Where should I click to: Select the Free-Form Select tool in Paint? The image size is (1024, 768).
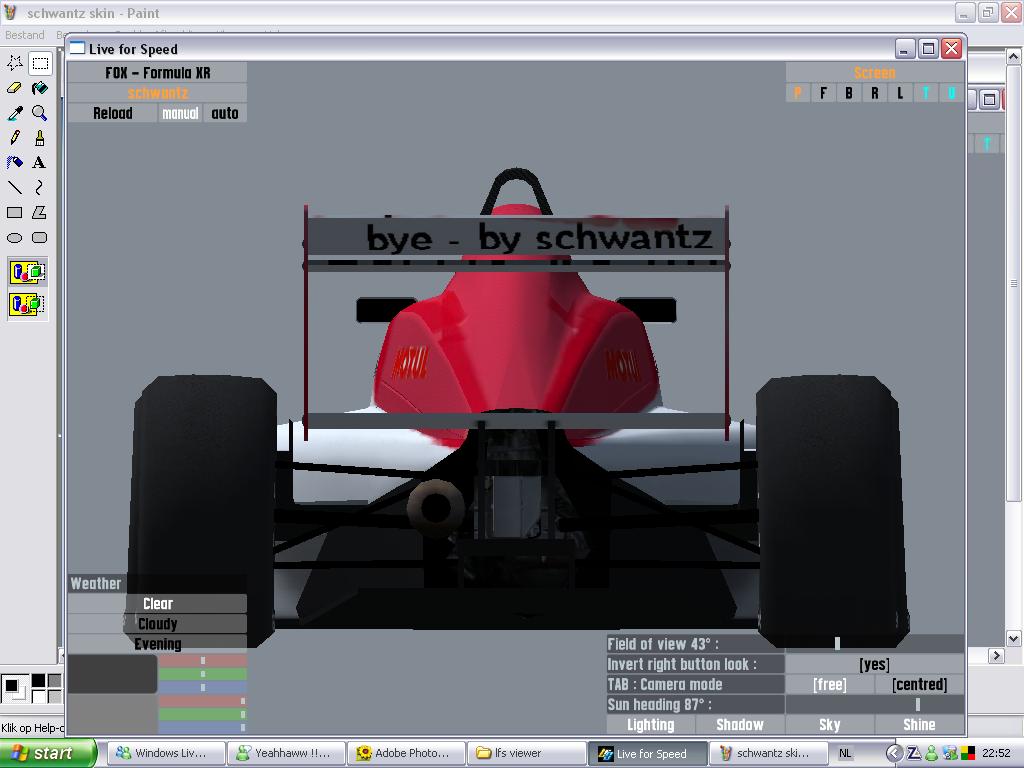(x=14, y=63)
